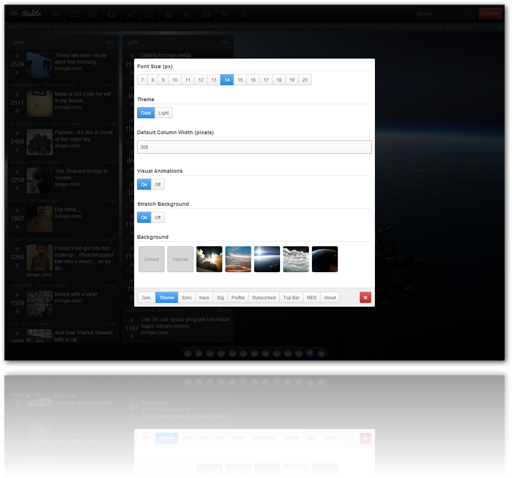
Task: Open the Gen. settings tab
Action: (146, 297)
